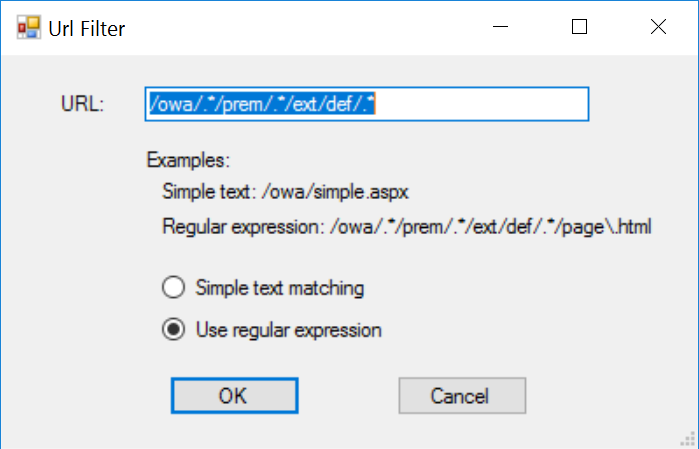Click the "Examples:" heading text
The height and width of the screenshot is (449, 699).
tap(188, 160)
